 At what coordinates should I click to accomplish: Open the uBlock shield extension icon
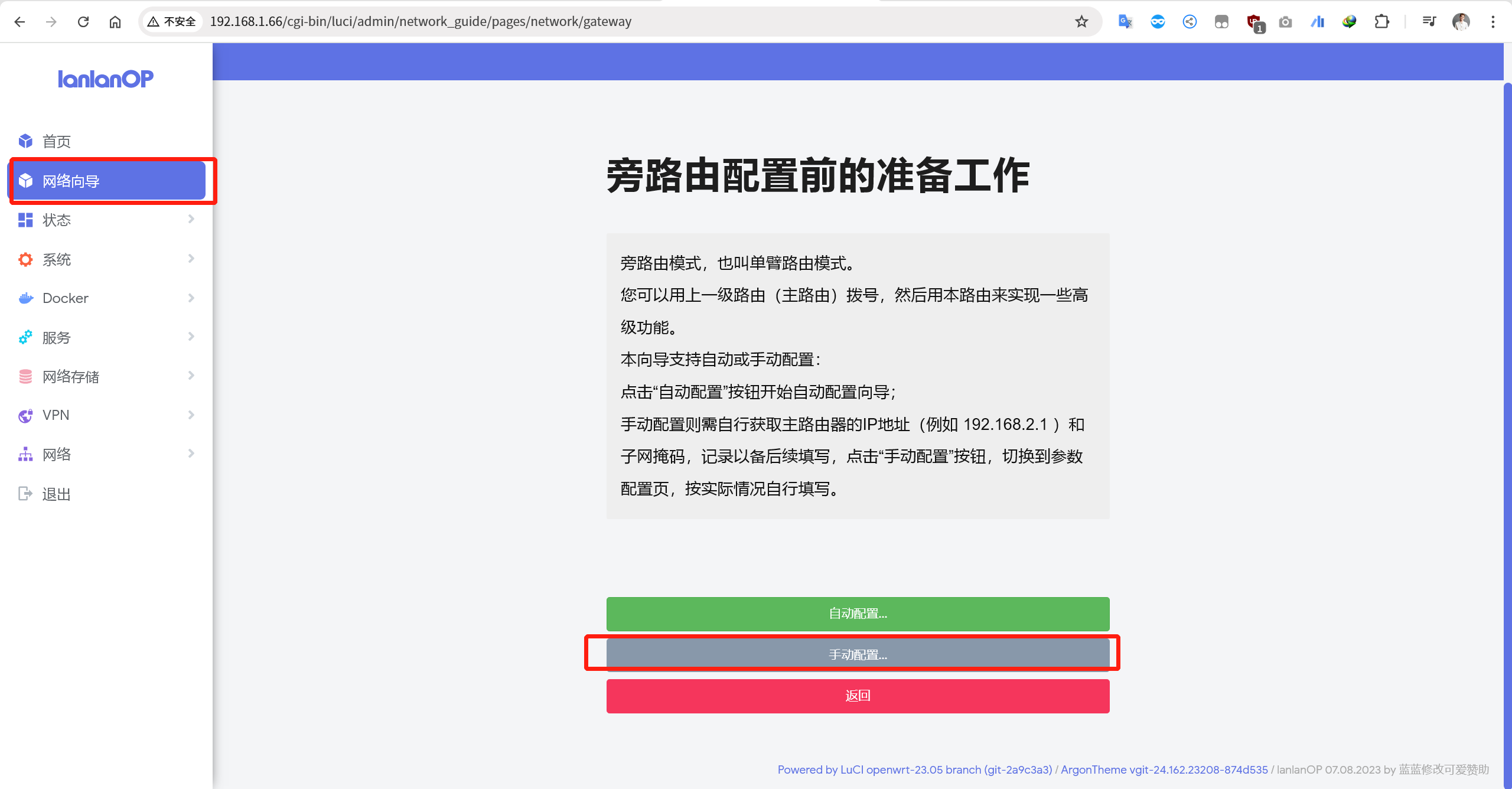1254,22
